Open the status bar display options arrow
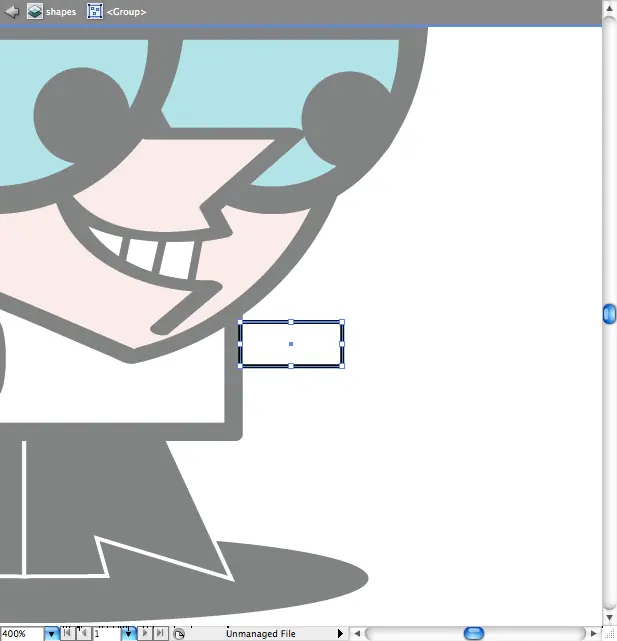Screen dimensions: 617x641 pyautogui.click(x=340, y=634)
